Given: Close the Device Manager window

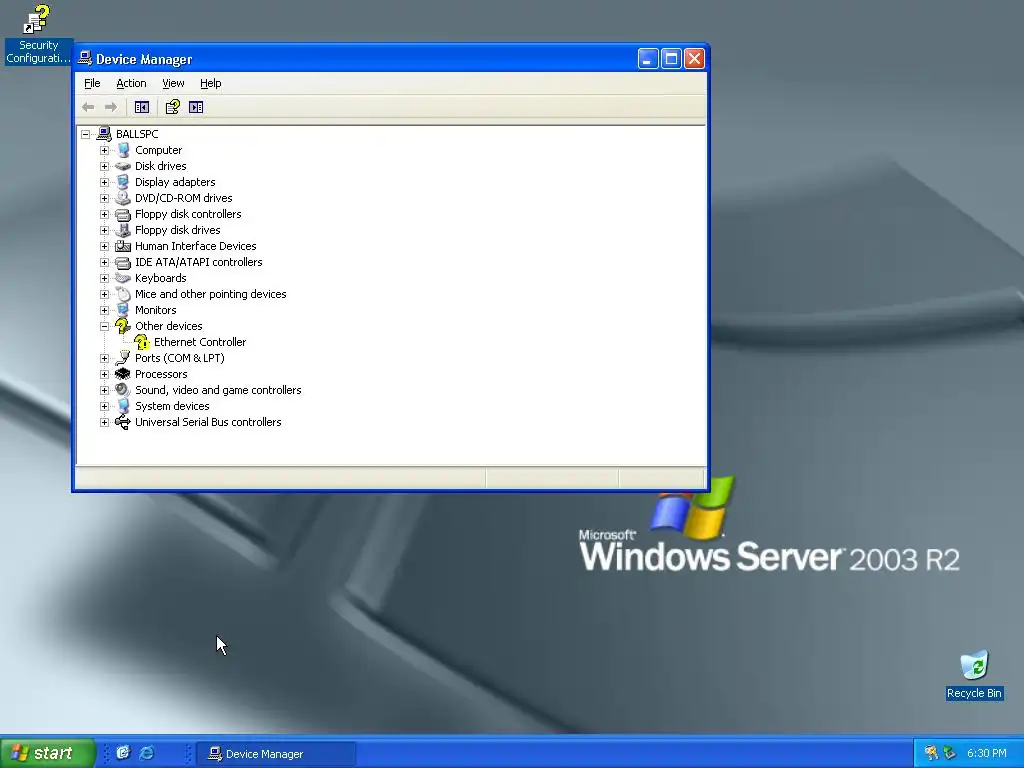Looking at the screenshot, I should point(694,59).
